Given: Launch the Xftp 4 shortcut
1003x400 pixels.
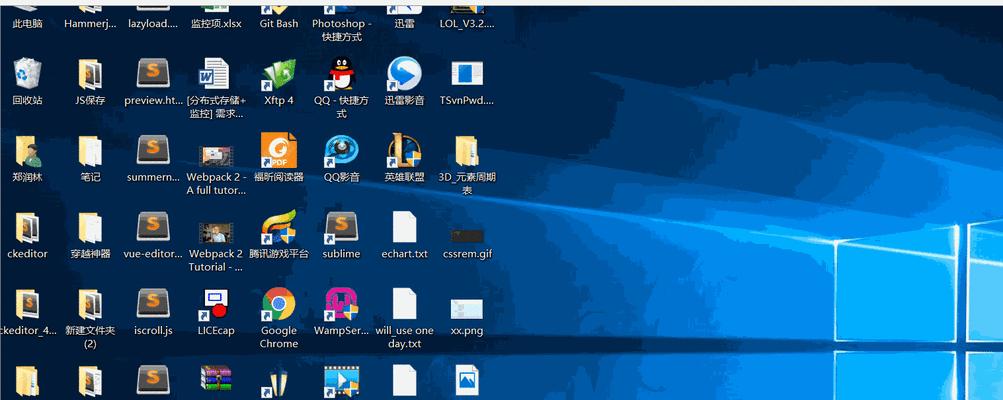Looking at the screenshot, I should point(279,74).
